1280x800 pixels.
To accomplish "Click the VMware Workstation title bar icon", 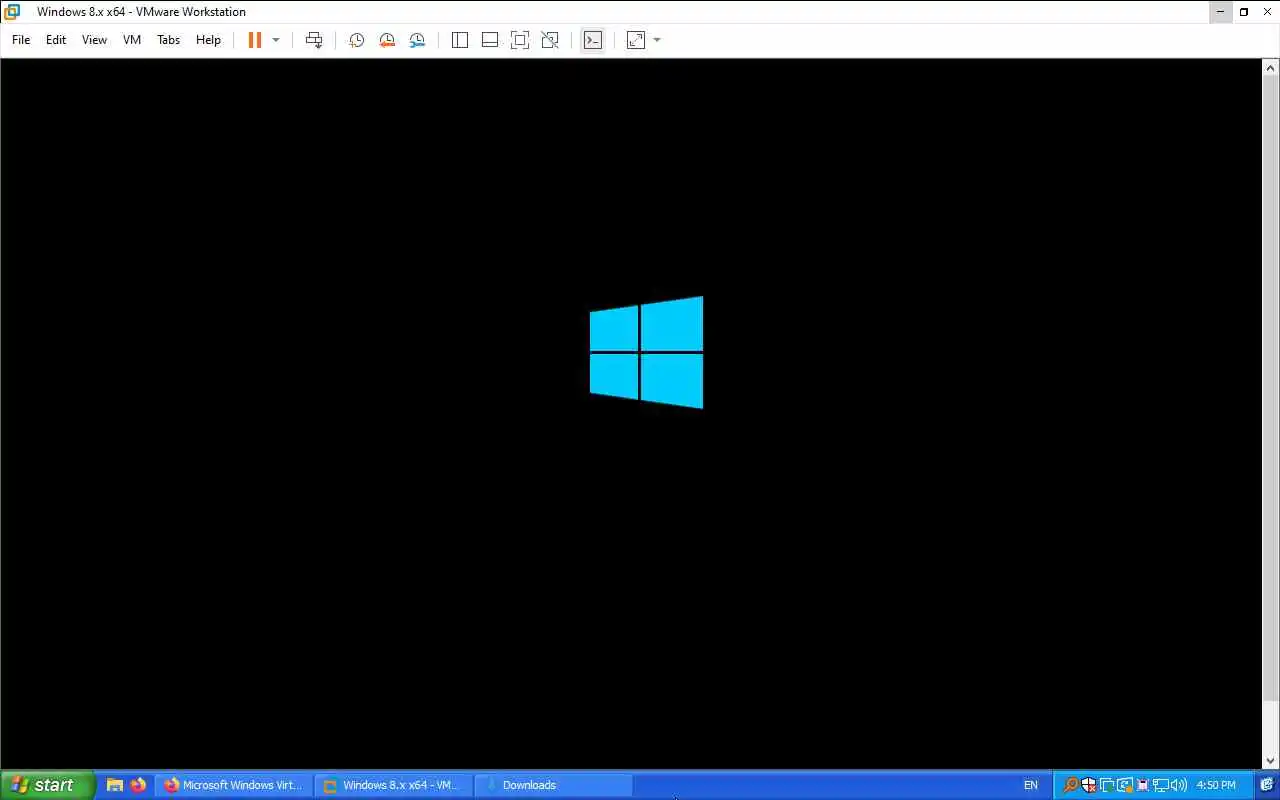I will tap(12, 12).
